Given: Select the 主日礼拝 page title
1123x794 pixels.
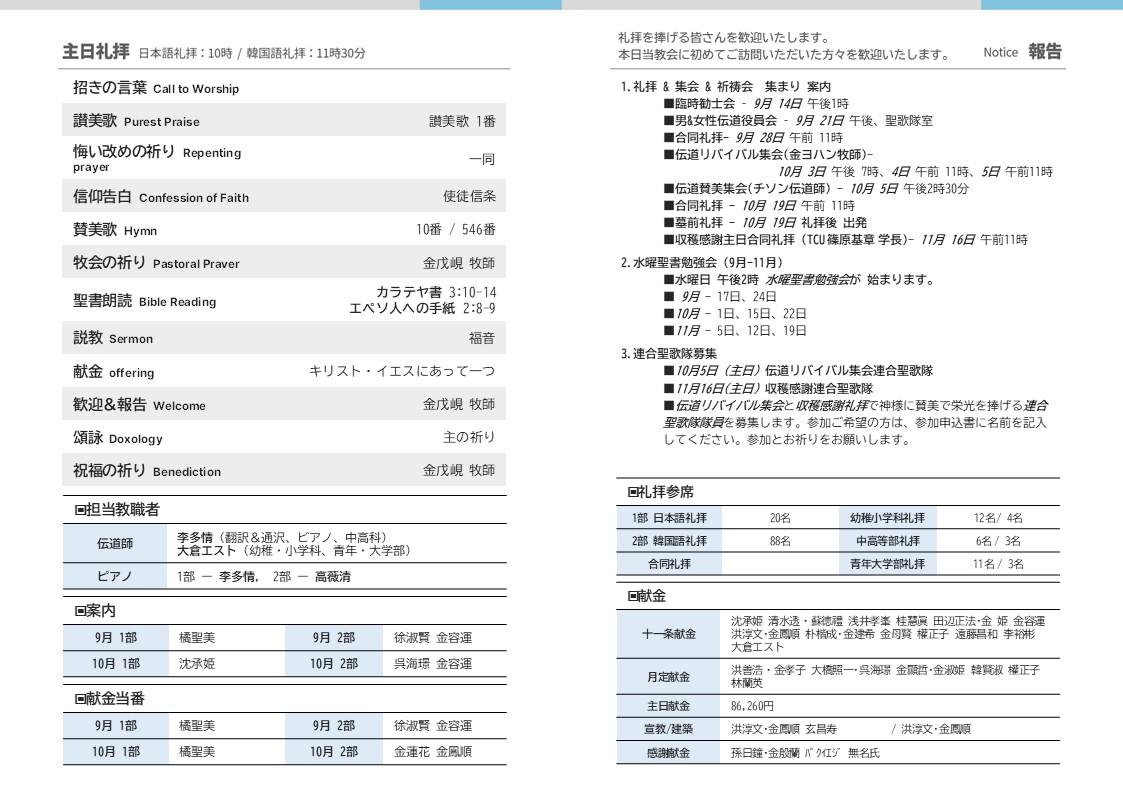Looking at the screenshot, I should (96, 52).
